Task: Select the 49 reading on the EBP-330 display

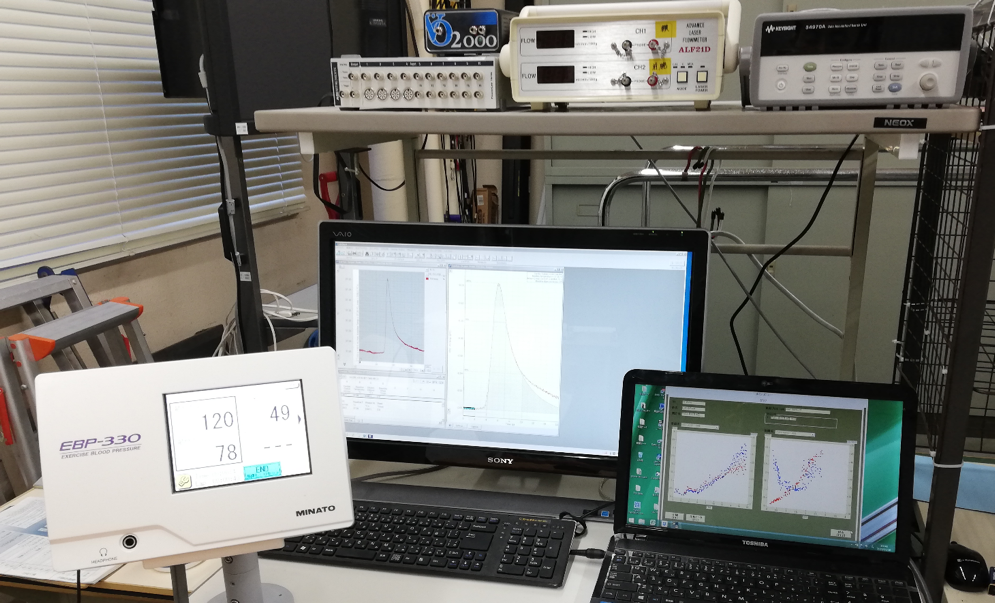Action: [x=279, y=414]
